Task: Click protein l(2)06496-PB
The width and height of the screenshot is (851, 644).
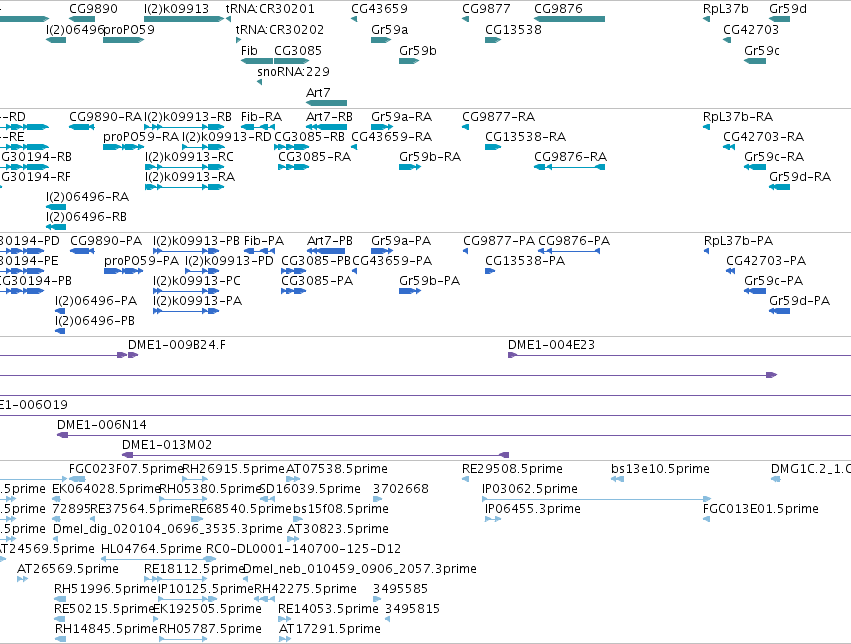Action: point(95,321)
